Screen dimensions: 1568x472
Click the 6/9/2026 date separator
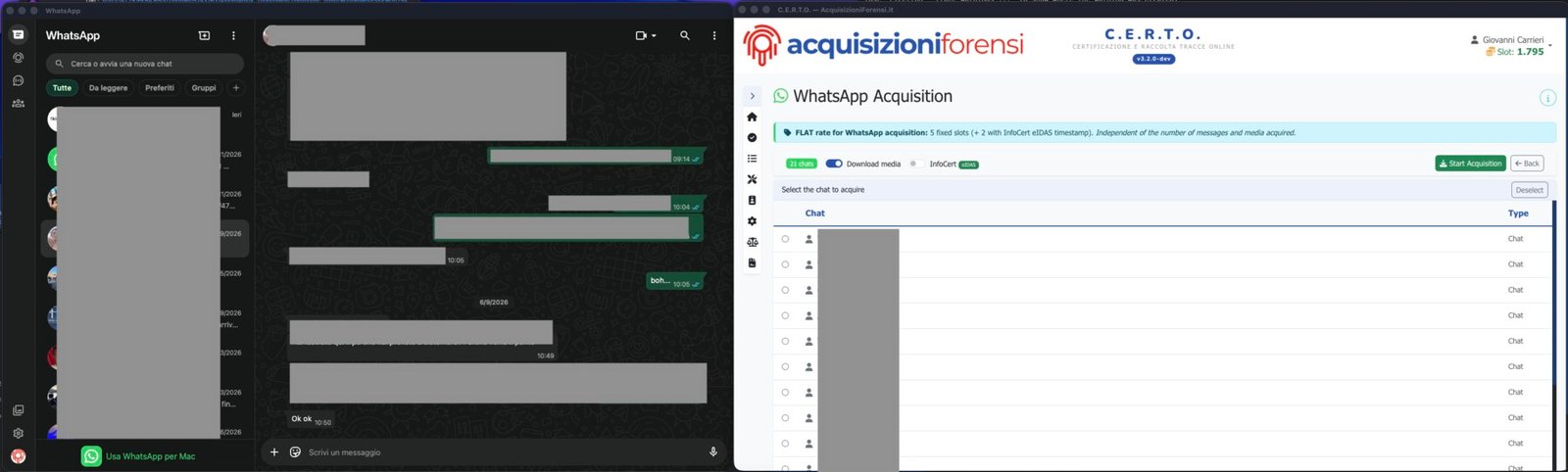[x=494, y=303]
